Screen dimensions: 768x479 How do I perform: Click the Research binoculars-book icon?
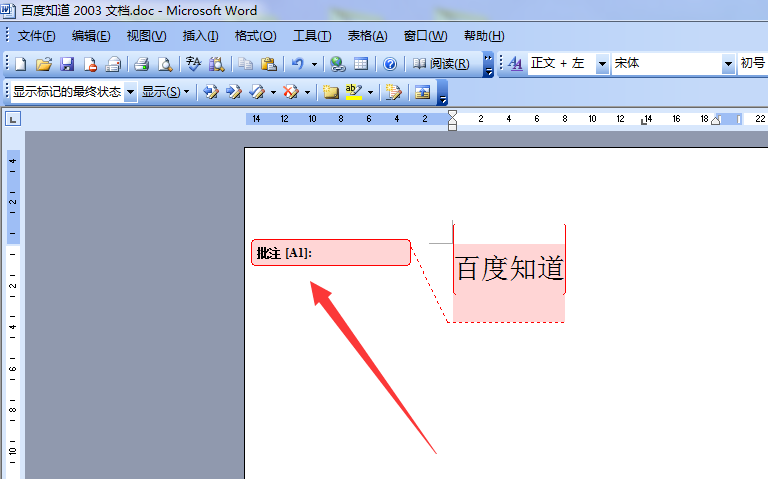(x=216, y=64)
